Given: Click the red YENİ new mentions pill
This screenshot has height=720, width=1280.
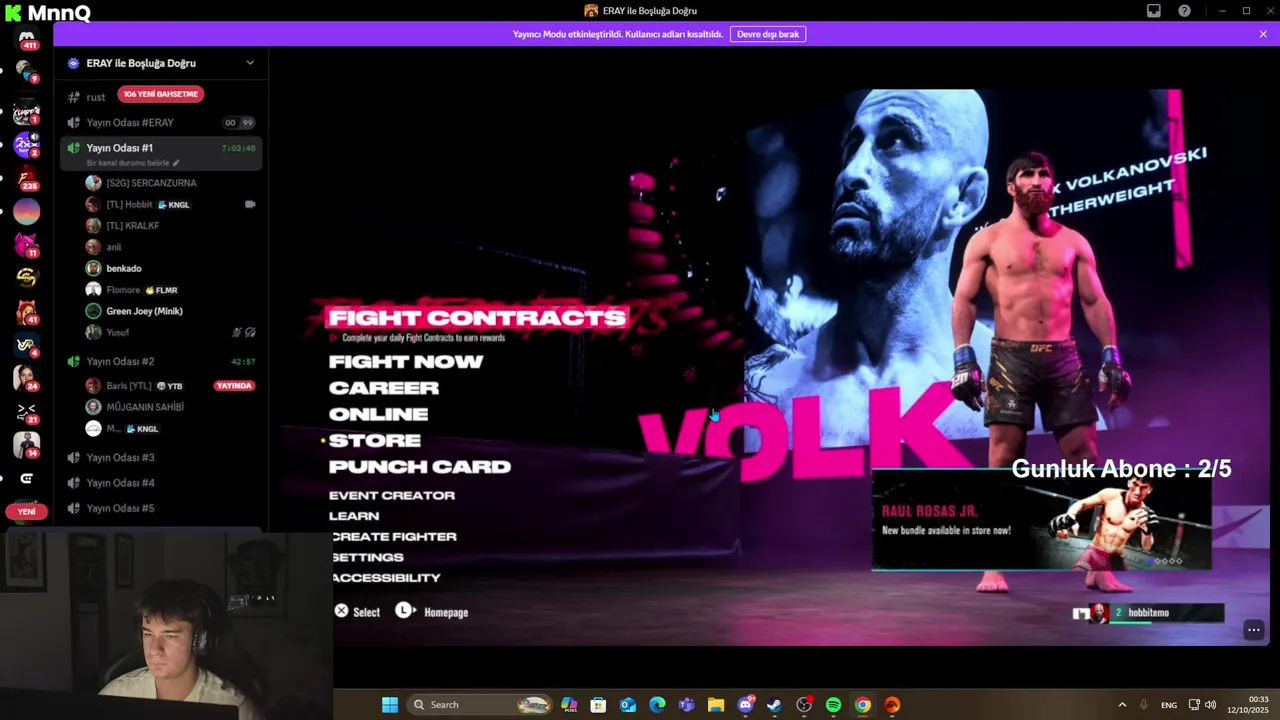Looking at the screenshot, I should tap(26, 511).
